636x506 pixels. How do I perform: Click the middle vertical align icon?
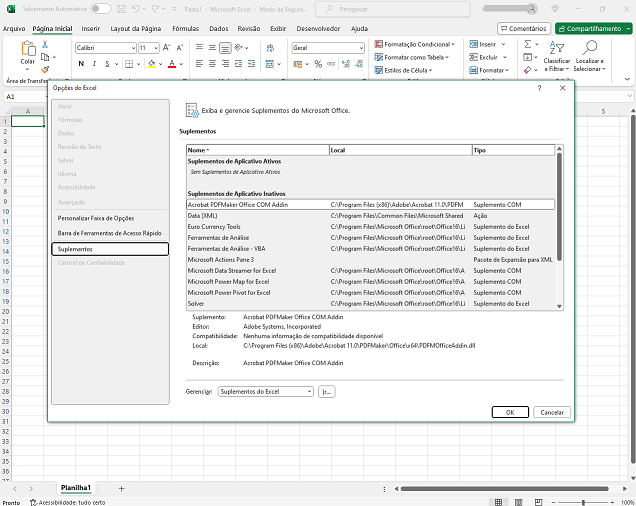[212, 48]
